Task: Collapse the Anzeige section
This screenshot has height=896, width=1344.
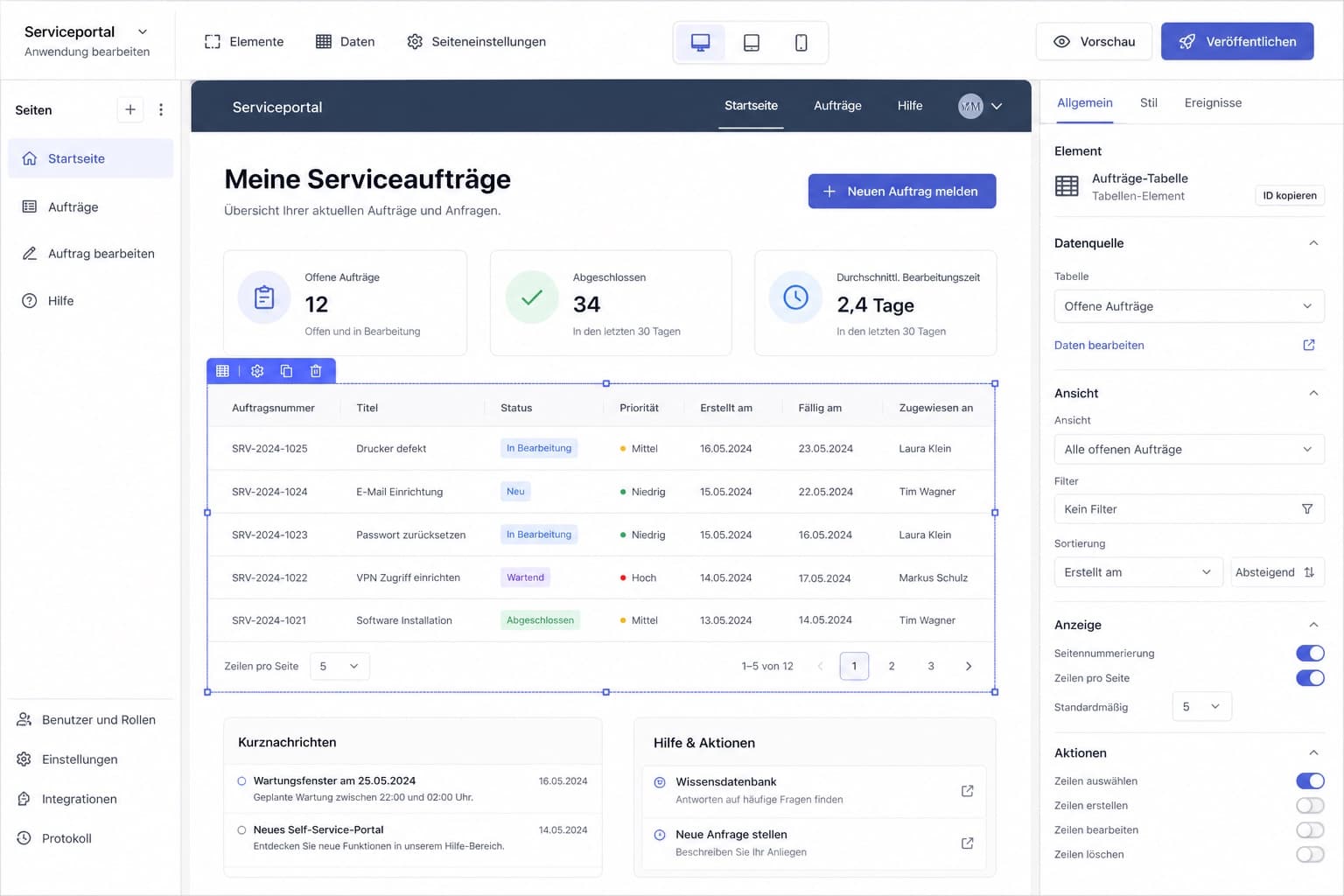Action: coord(1313,625)
